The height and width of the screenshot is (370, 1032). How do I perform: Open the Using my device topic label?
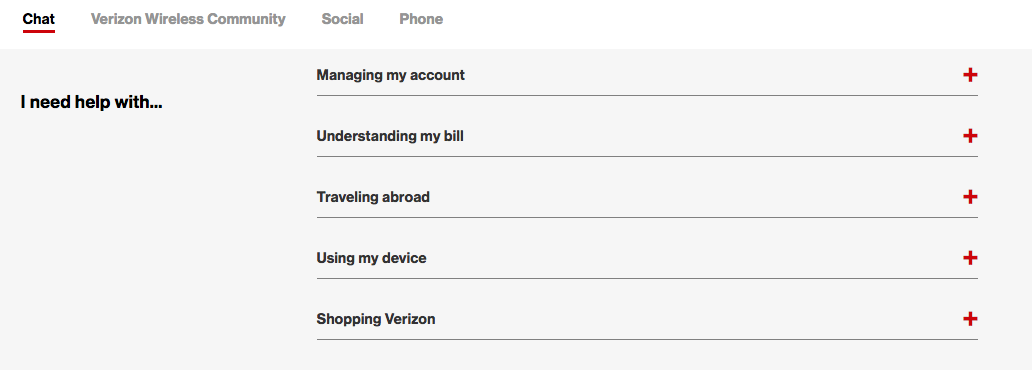click(371, 258)
